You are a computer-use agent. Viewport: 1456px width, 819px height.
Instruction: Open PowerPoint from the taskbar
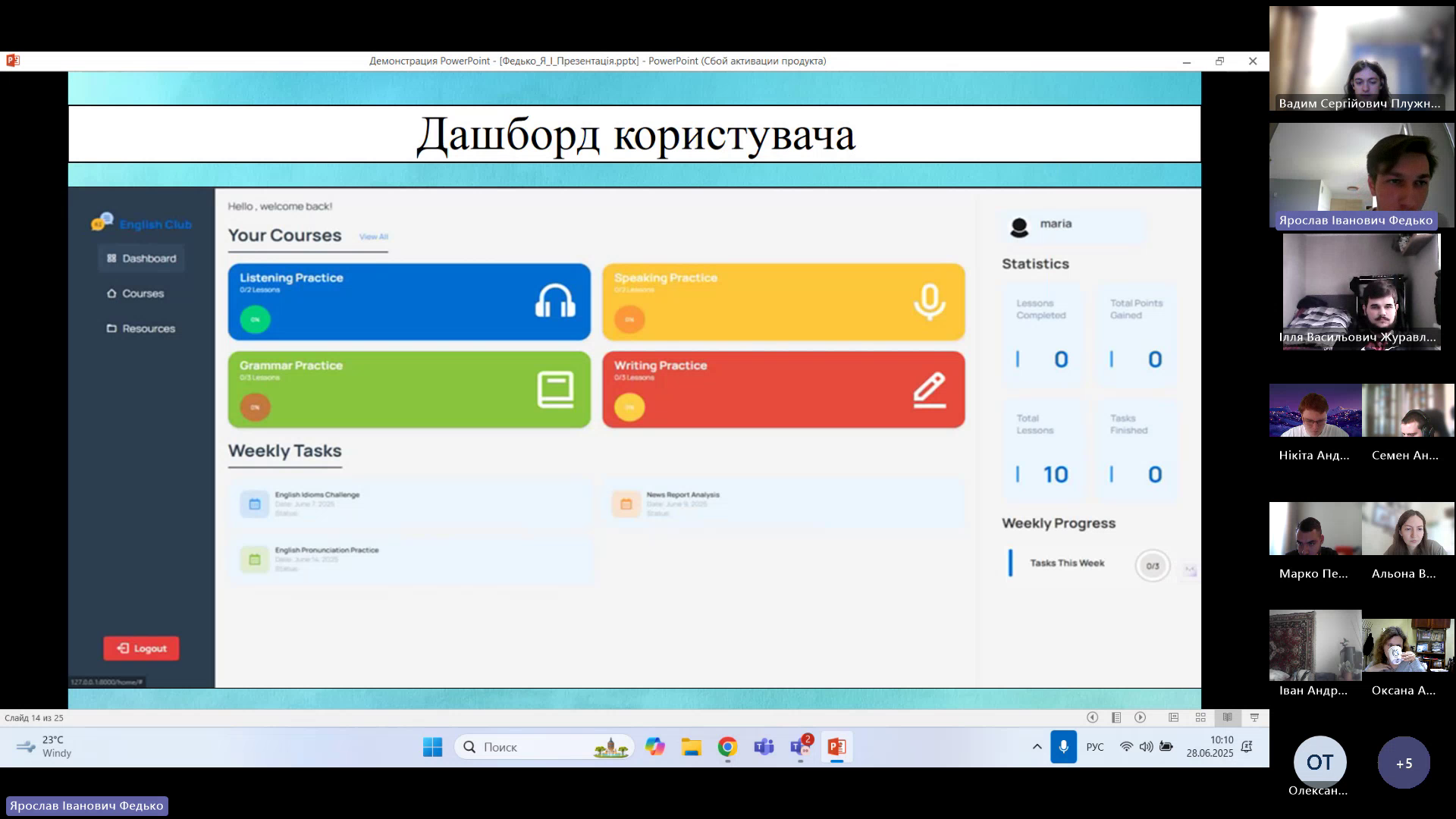(x=836, y=747)
